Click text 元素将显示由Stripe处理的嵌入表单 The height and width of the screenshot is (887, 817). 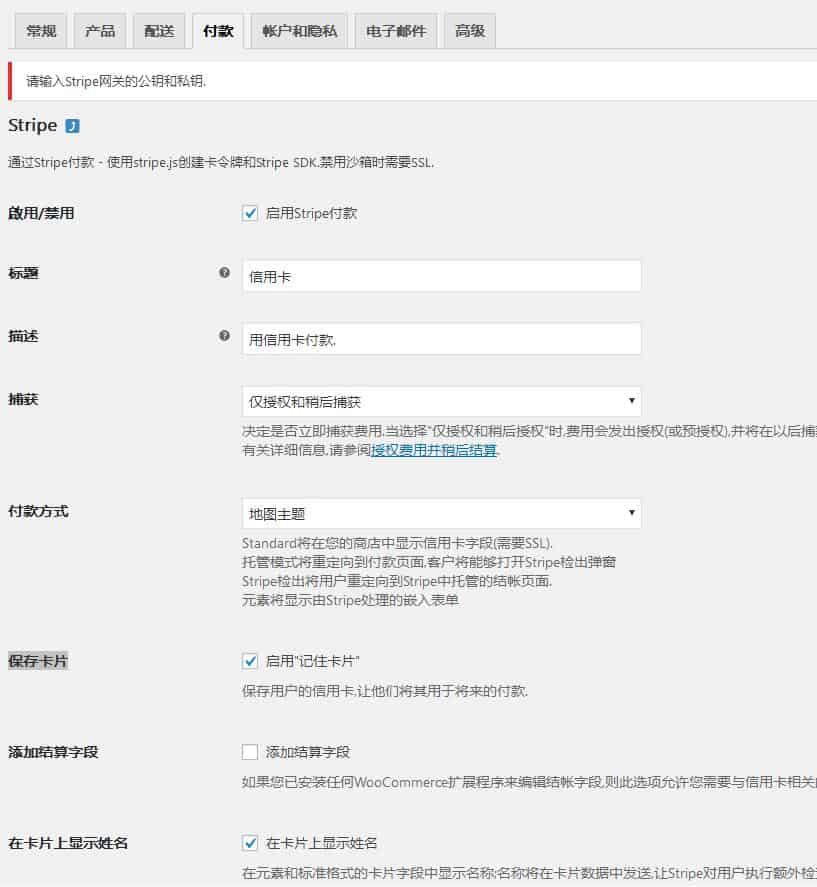tap(350, 600)
